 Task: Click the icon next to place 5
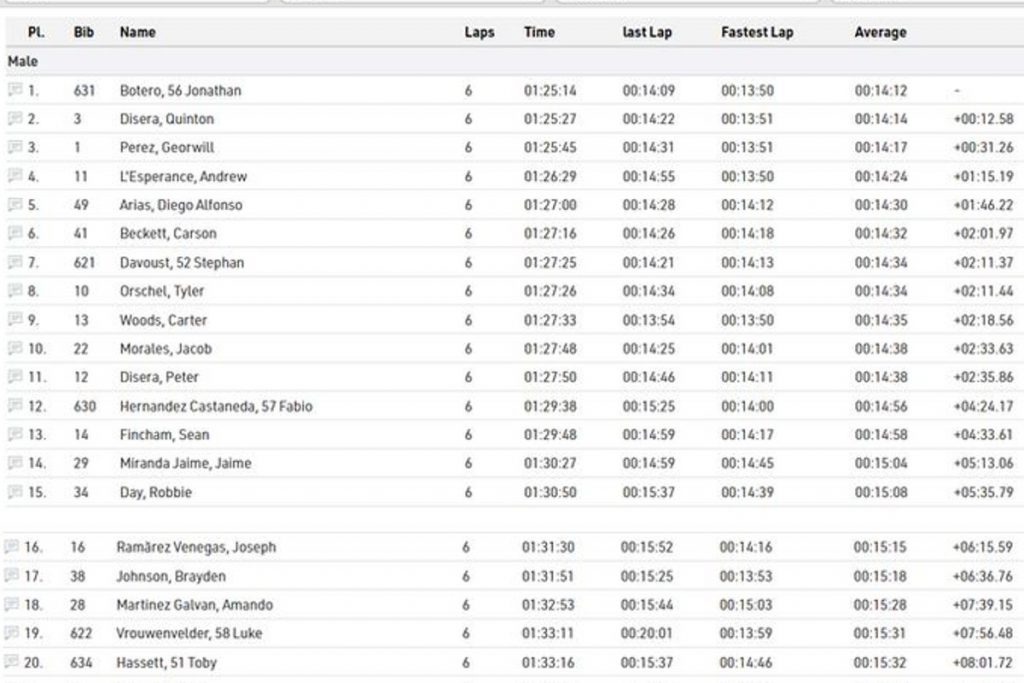[x=15, y=205]
